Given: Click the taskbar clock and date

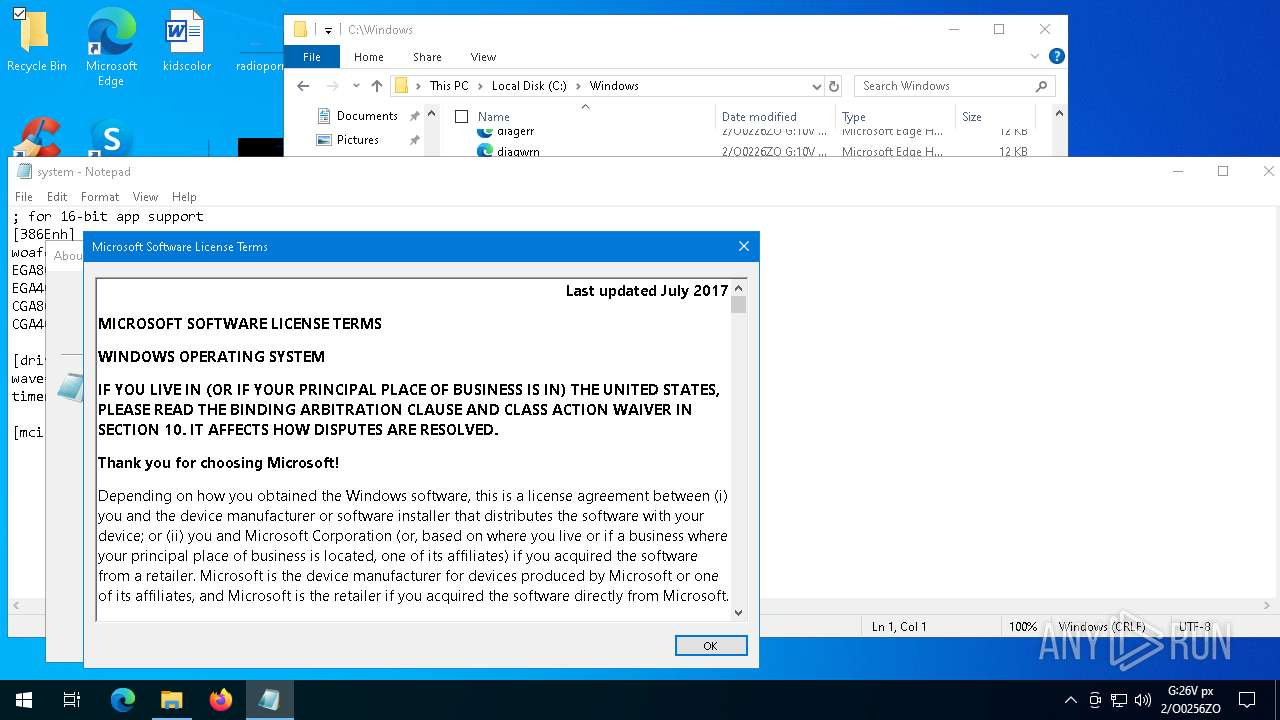Looking at the screenshot, I should 1190,700.
